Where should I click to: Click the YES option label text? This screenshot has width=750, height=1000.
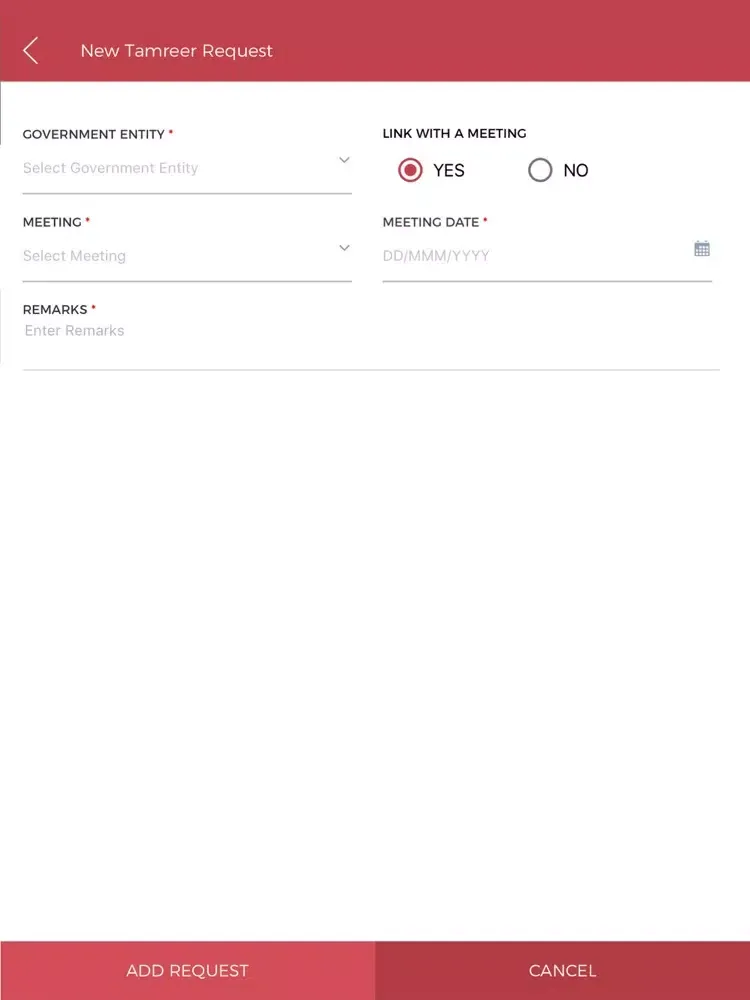click(449, 171)
